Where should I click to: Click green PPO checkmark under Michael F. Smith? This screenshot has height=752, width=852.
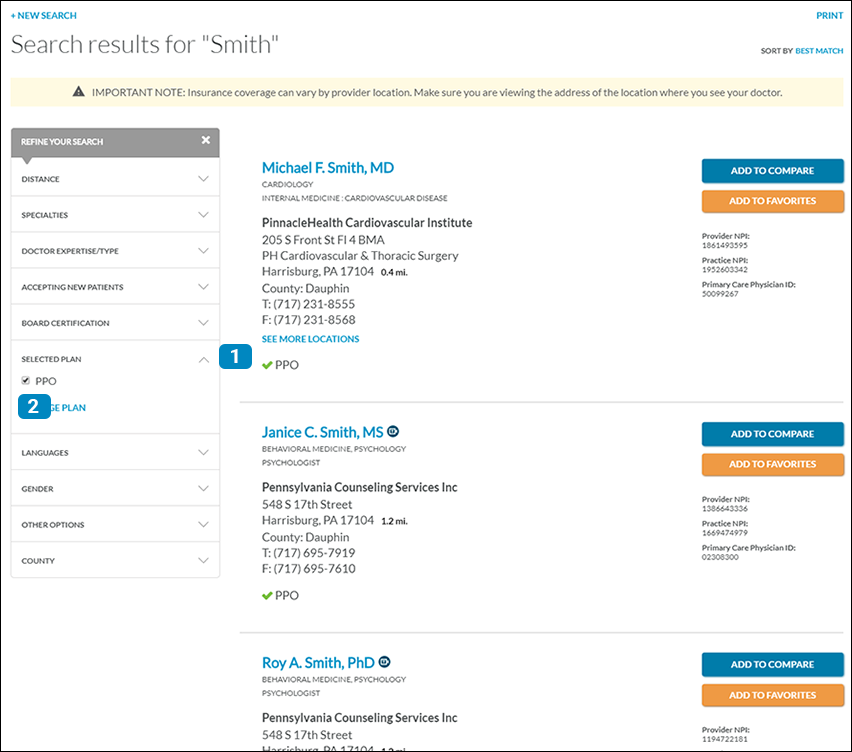point(267,365)
